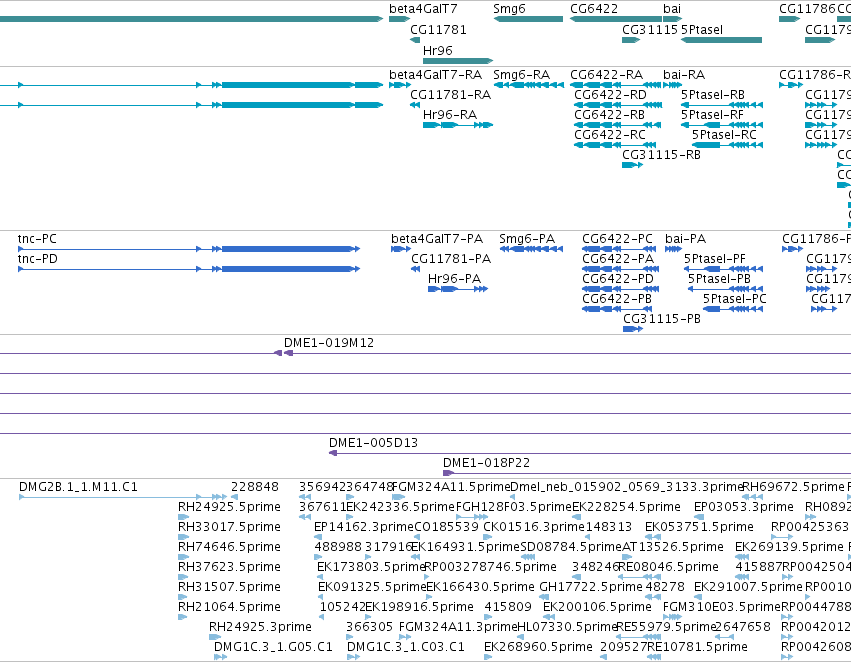
Task: Click the beta4GalT7-PA protein label
Action: [437, 239]
